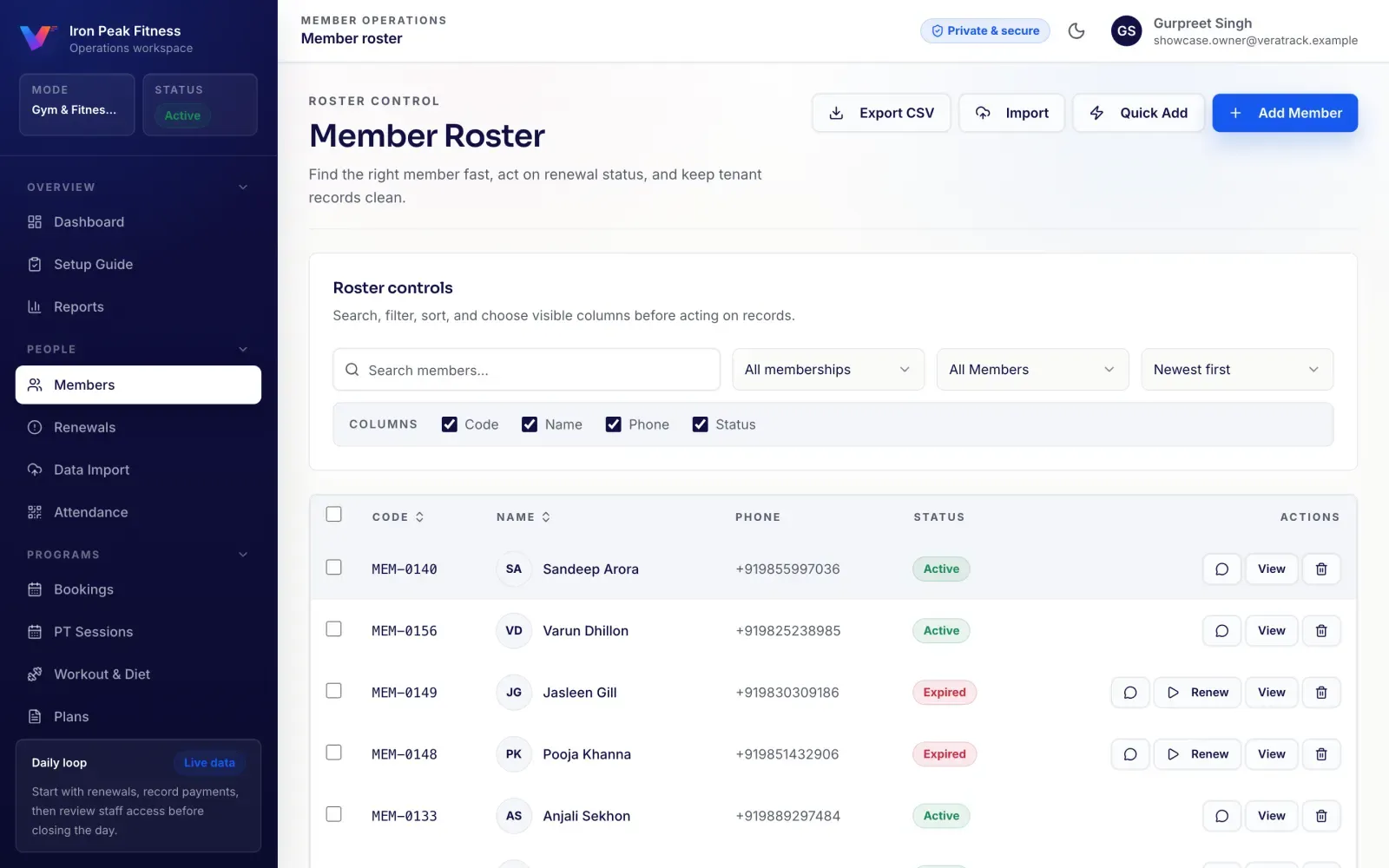
Task: Open the All memberships dropdown
Action: 828,370
